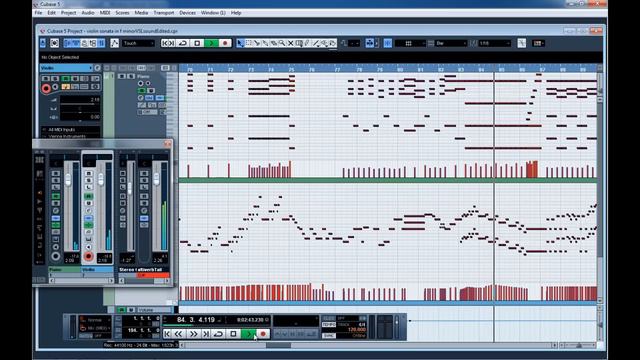Screen dimensions: 640x360
Task: Select the Object Selection arrow tool
Action: (240, 43)
